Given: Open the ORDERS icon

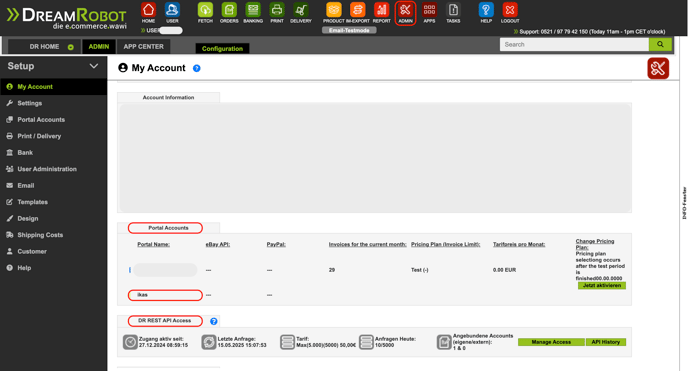Looking at the screenshot, I should pos(229,10).
